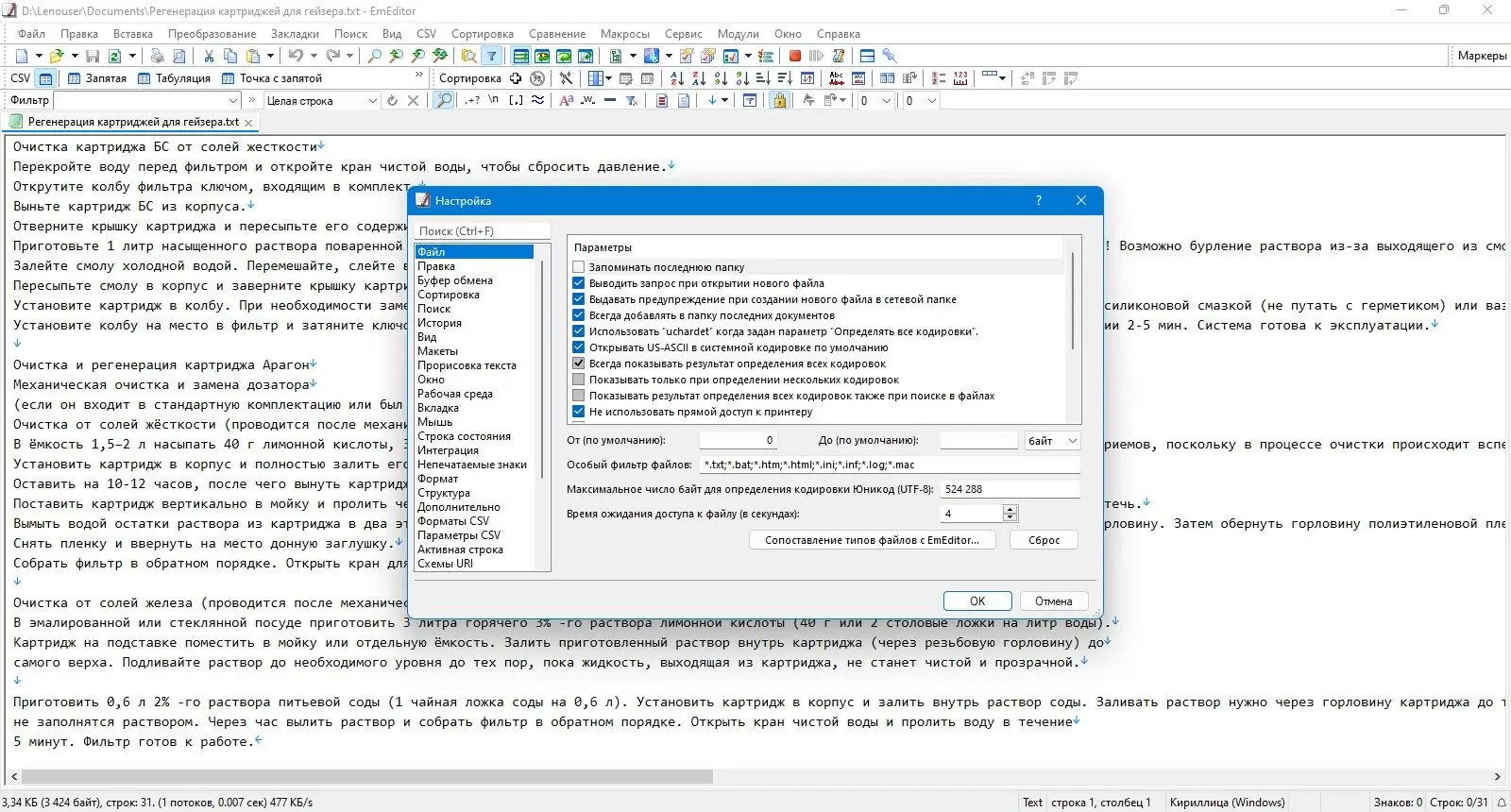Click the refresh filter icon
The width and height of the screenshot is (1511, 812).
392,100
